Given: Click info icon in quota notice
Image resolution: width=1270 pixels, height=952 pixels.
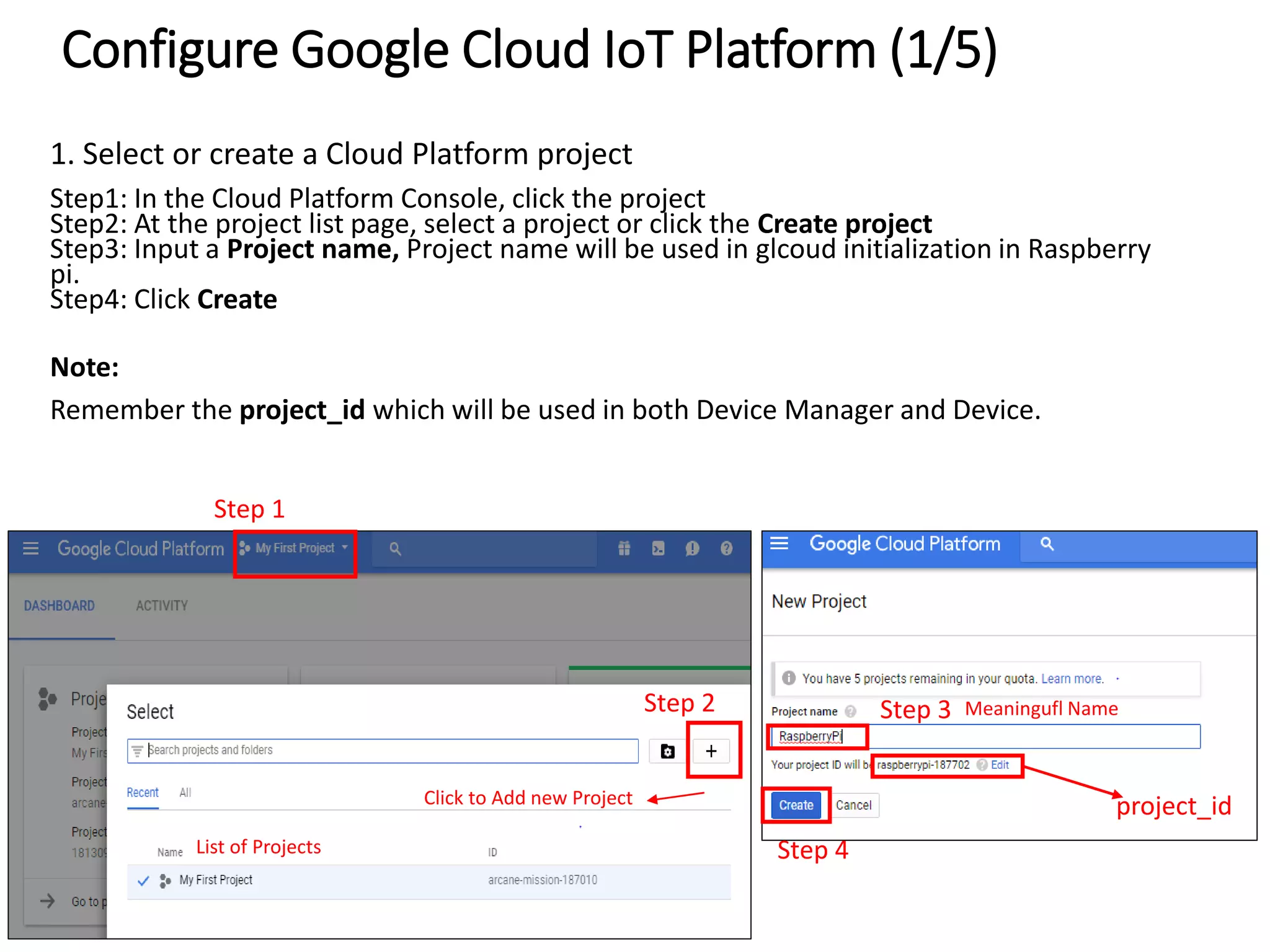Looking at the screenshot, I should (x=789, y=678).
